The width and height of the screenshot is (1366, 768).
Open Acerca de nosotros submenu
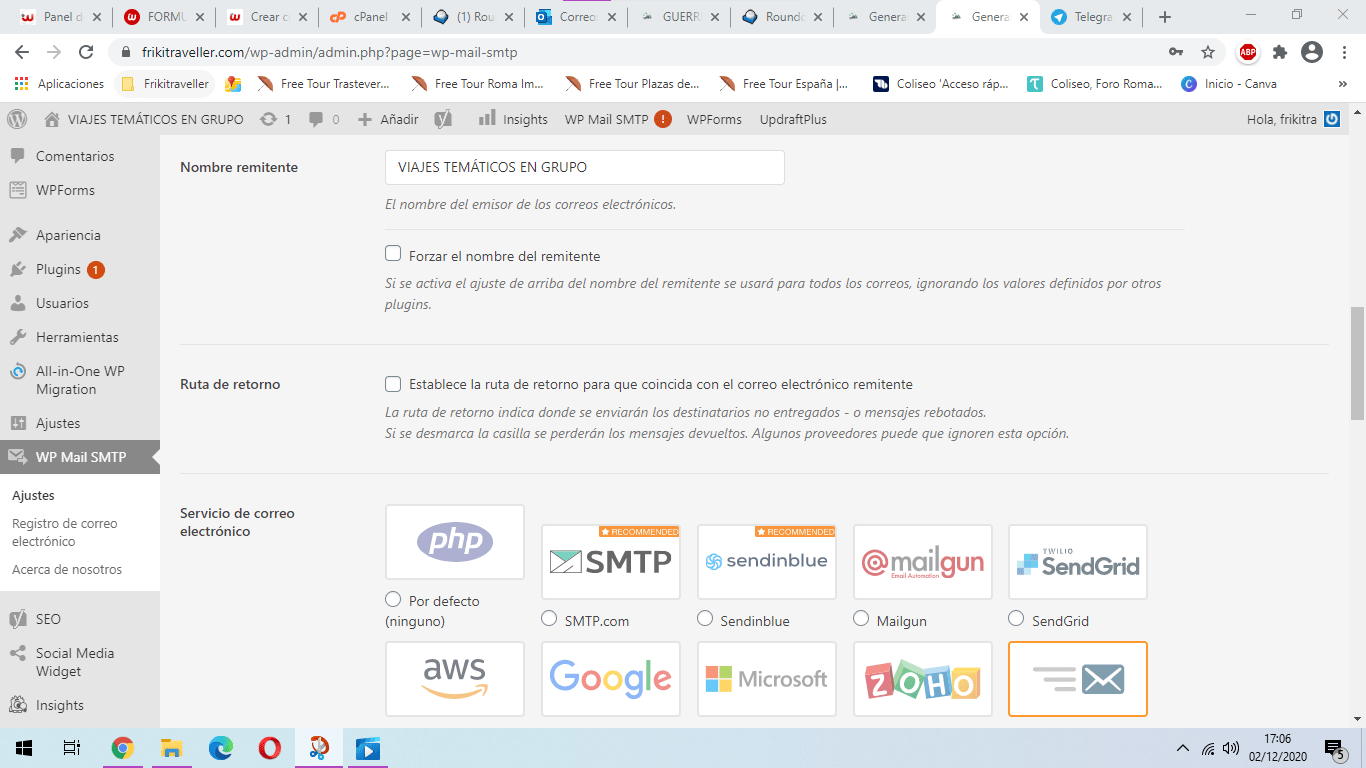tap(67, 569)
